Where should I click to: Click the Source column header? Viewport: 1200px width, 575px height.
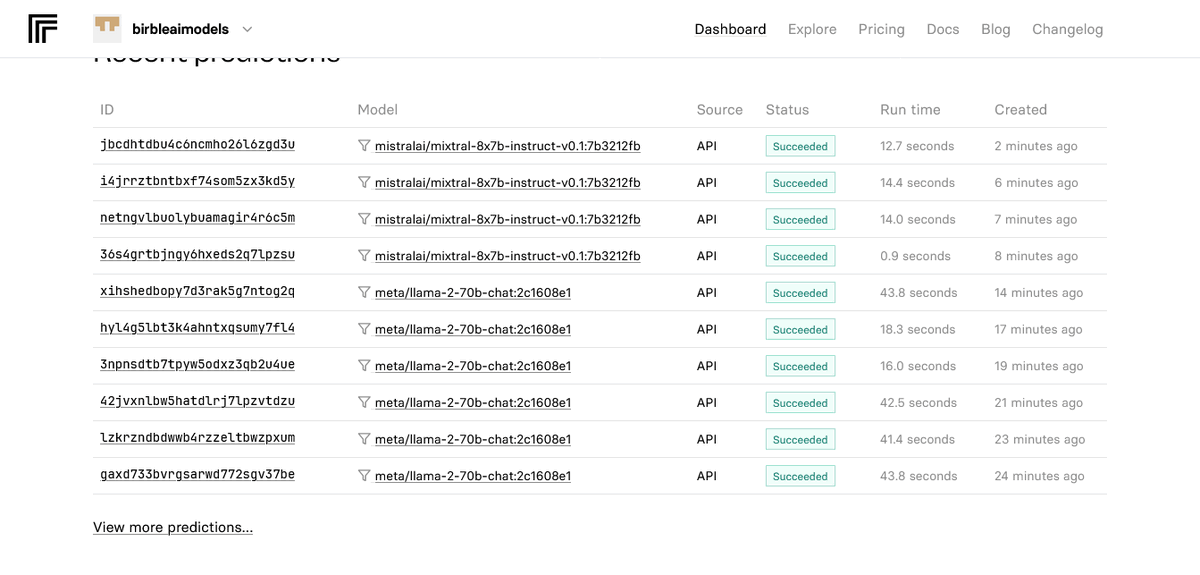click(720, 110)
